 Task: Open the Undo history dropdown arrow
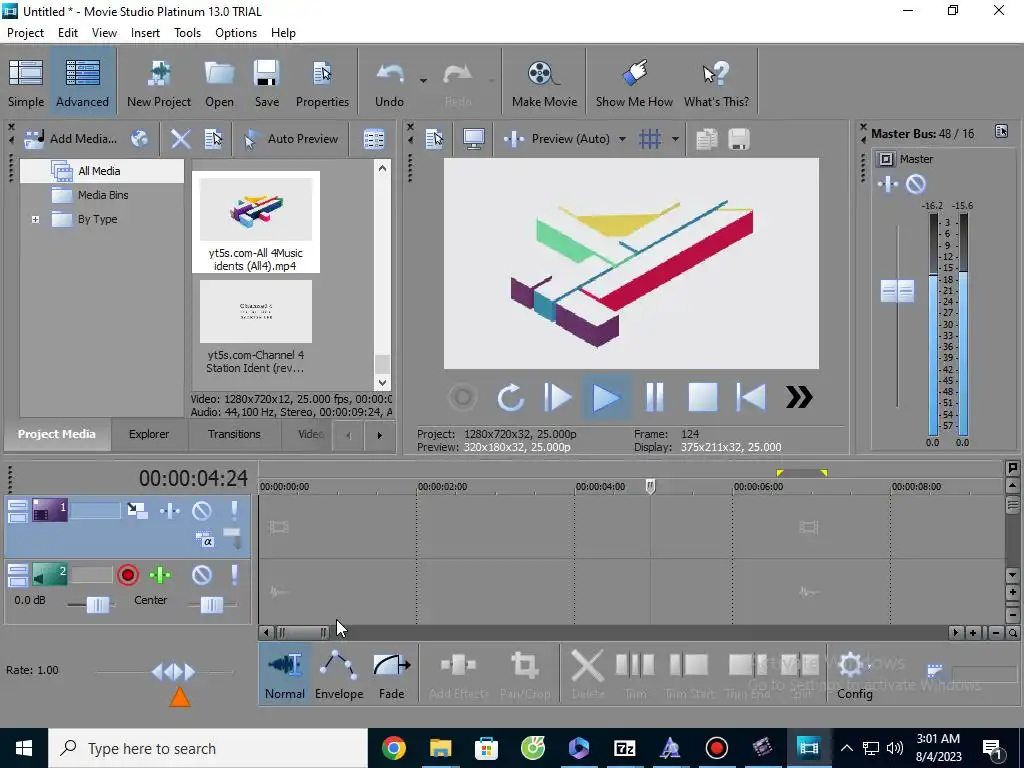(423, 81)
